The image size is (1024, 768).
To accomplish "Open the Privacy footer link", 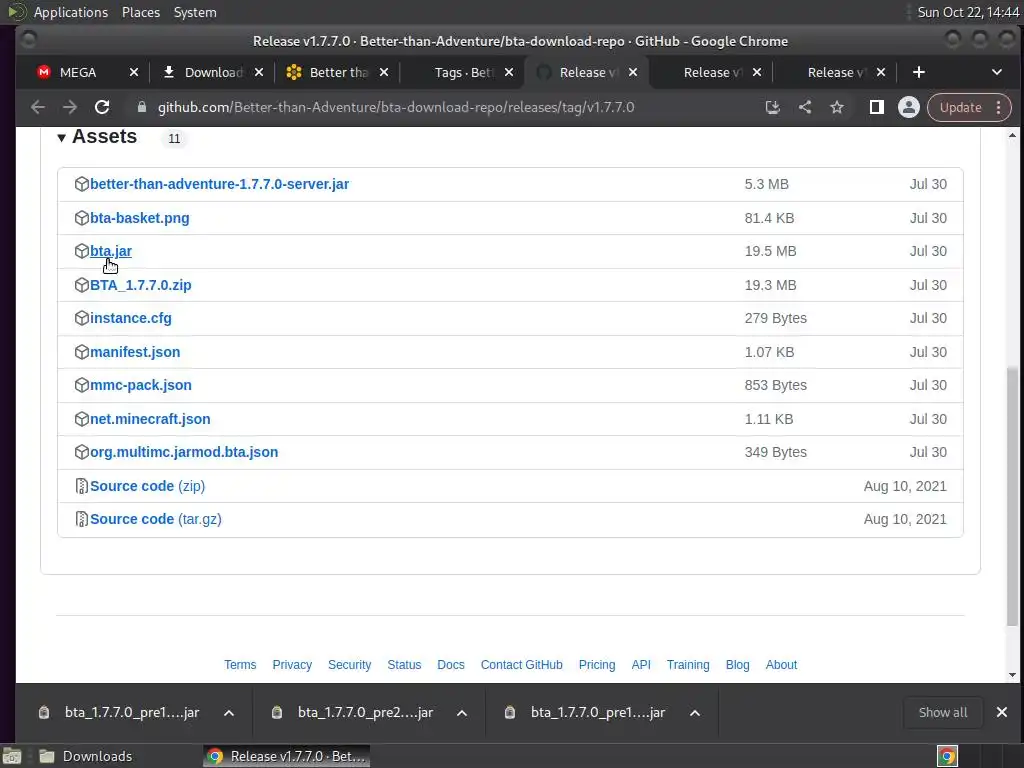I will pos(292,664).
